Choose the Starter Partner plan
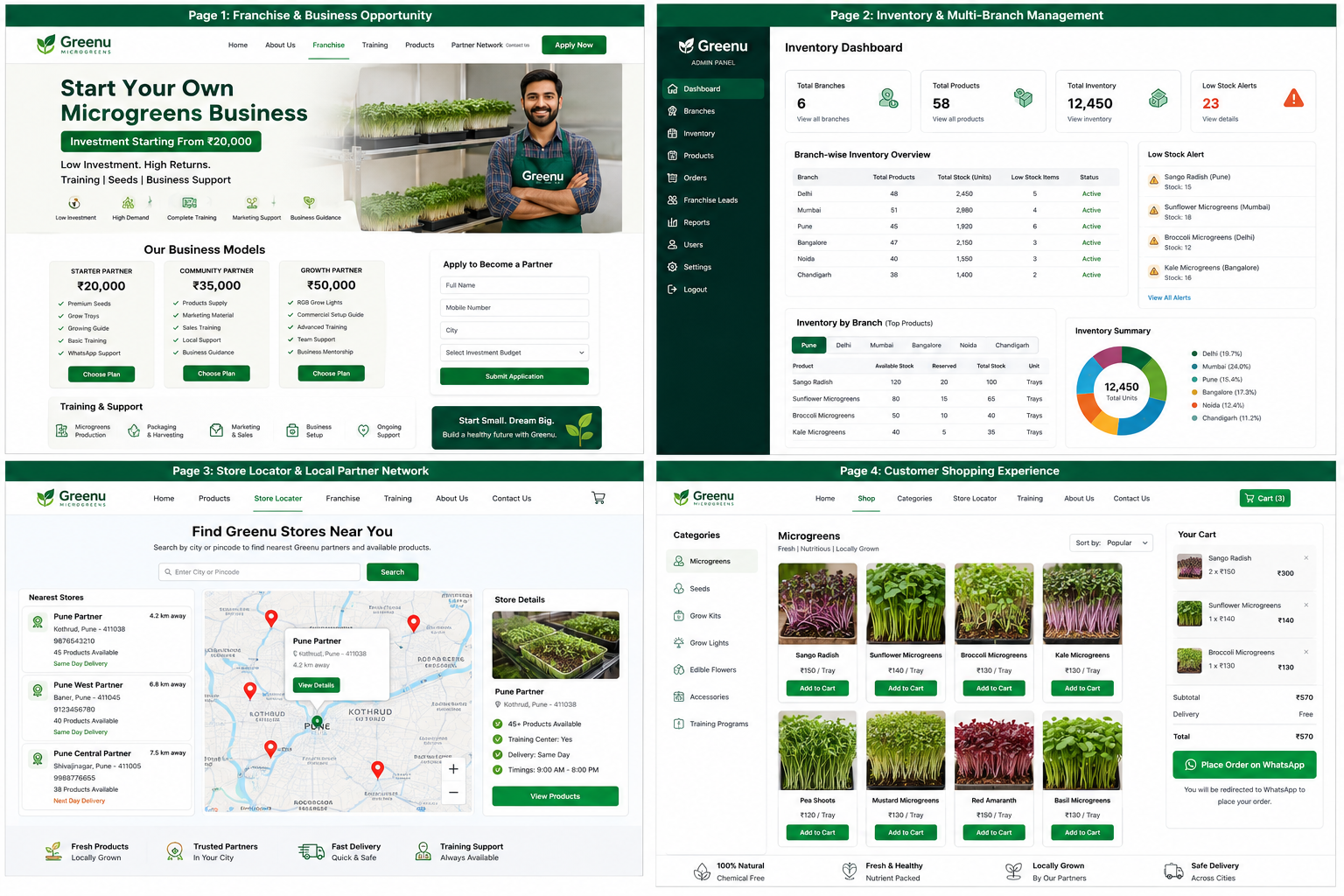1344x896 pixels. tap(101, 374)
